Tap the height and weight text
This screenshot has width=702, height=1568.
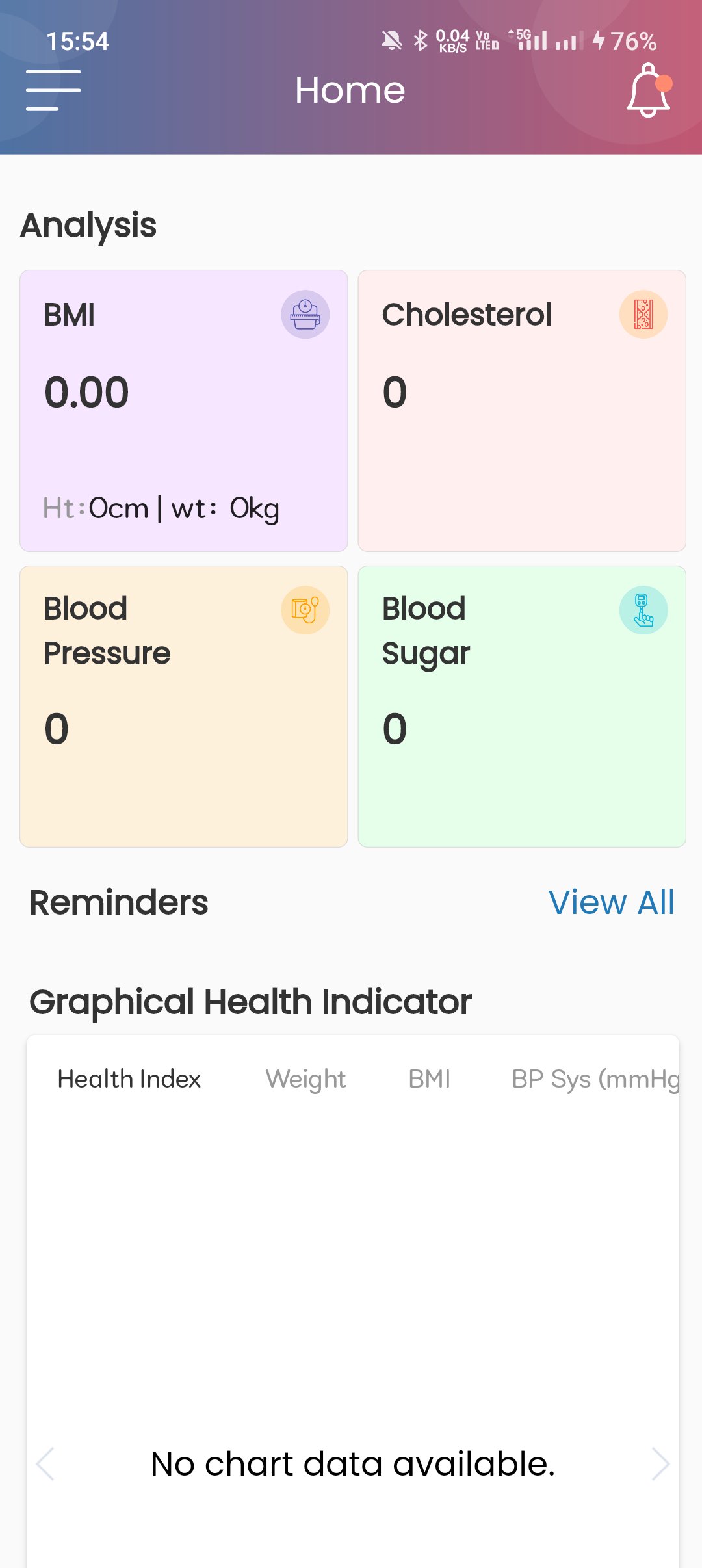point(161,508)
